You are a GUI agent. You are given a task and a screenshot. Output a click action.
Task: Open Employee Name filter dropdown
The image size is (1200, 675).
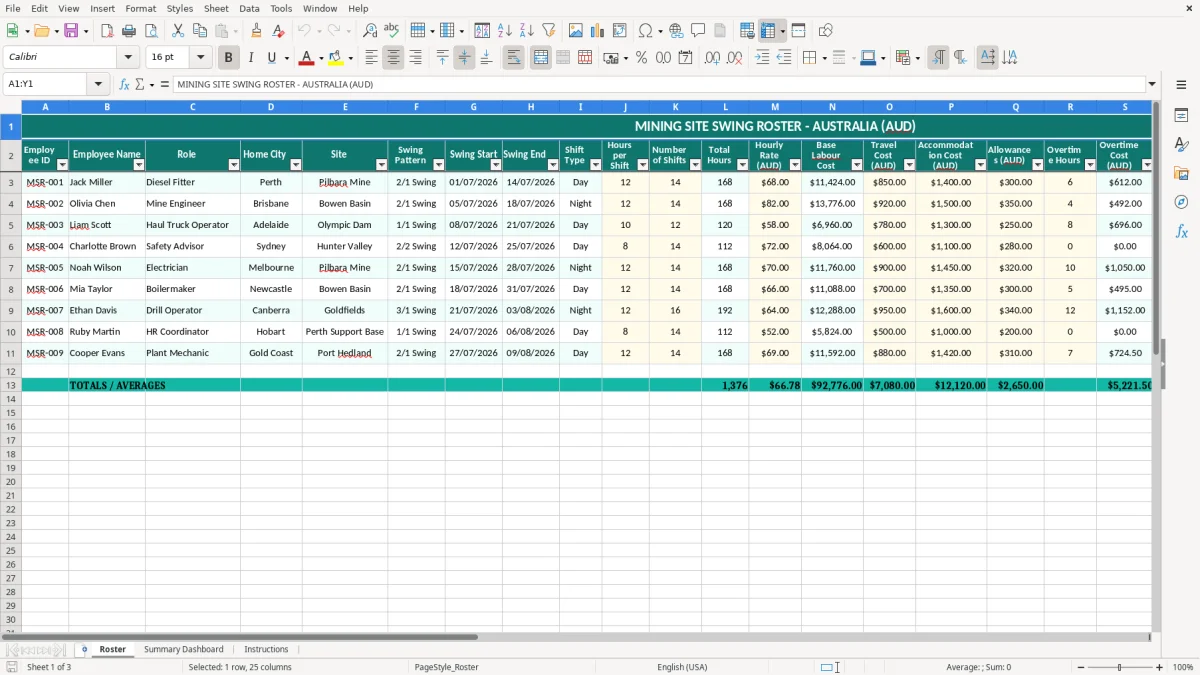point(139,165)
